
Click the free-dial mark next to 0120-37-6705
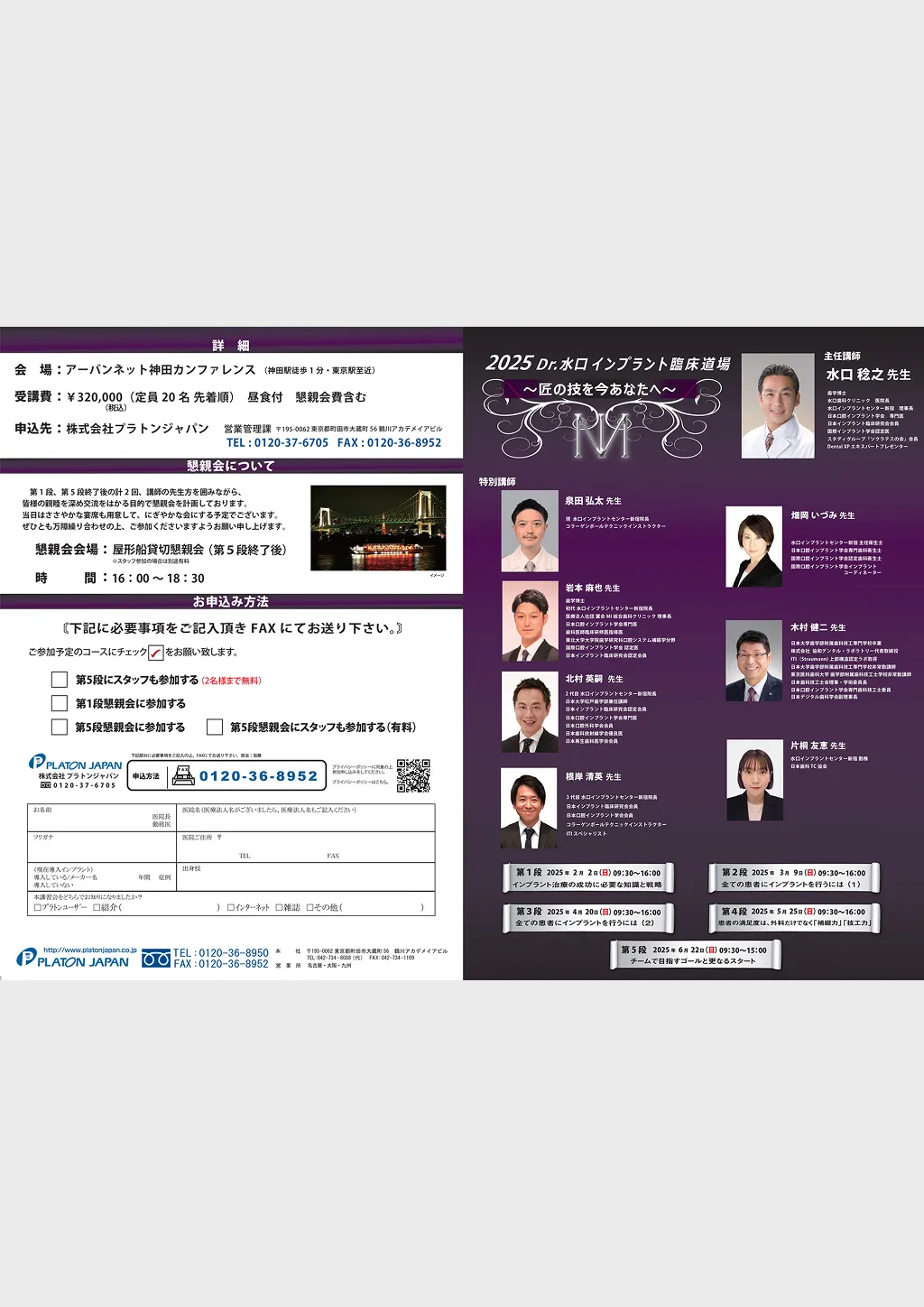pos(45,785)
